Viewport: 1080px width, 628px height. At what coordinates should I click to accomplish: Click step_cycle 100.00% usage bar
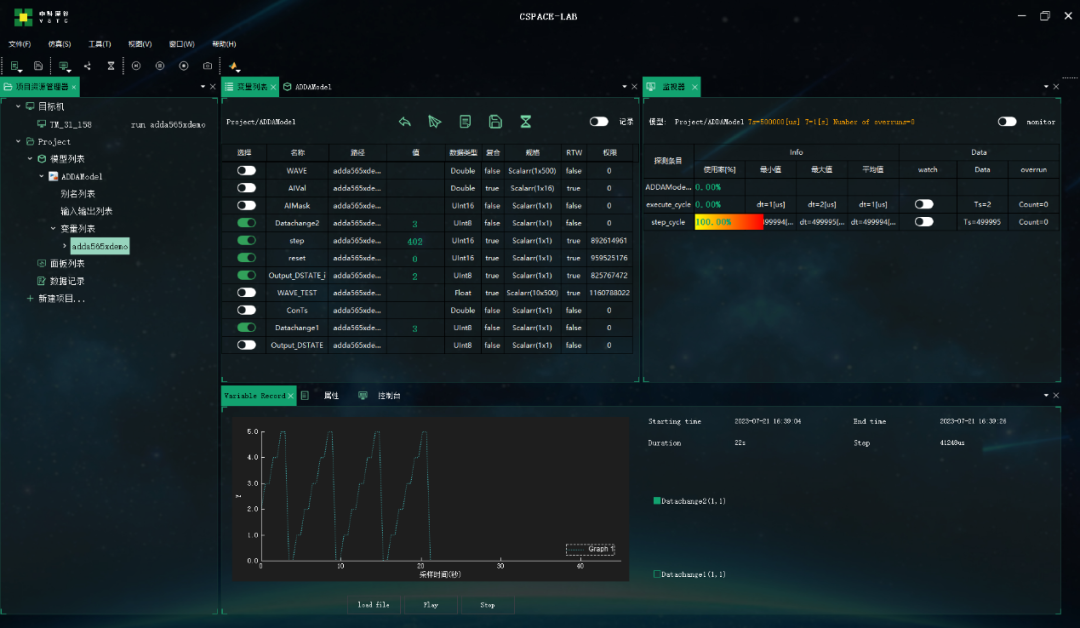pyautogui.click(x=729, y=222)
